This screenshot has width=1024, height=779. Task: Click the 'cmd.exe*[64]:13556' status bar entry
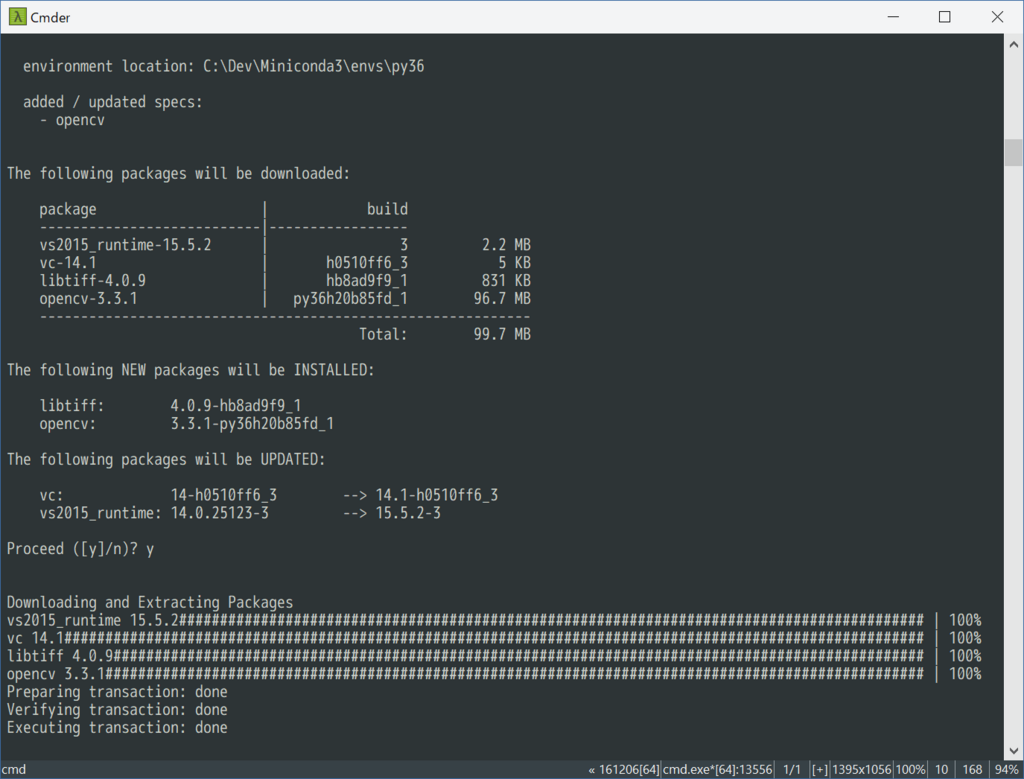click(717, 769)
